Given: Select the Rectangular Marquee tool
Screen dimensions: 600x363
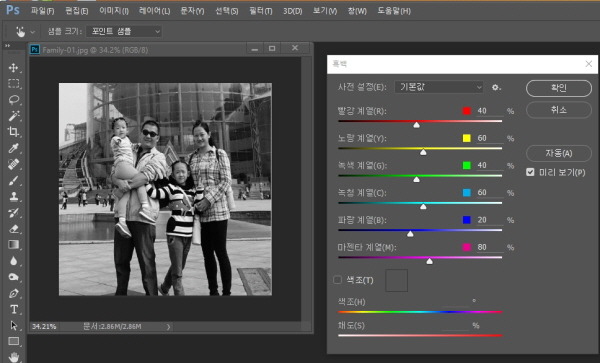Looking at the screenshot, I should tap(13, 84).
